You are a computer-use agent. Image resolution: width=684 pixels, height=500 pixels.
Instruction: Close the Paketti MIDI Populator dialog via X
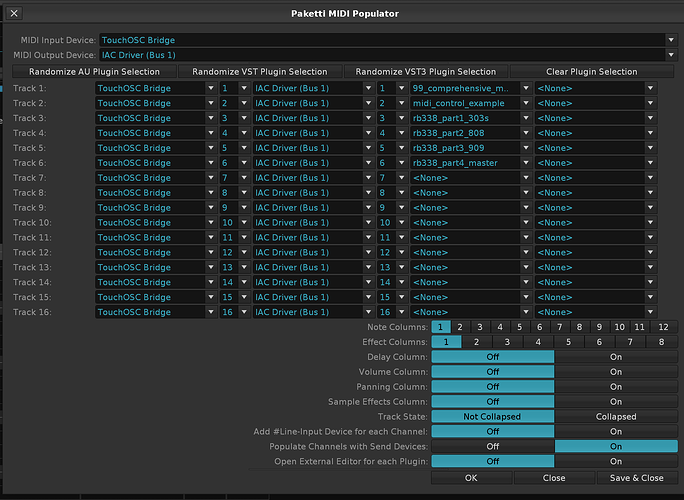coord(14,13)
